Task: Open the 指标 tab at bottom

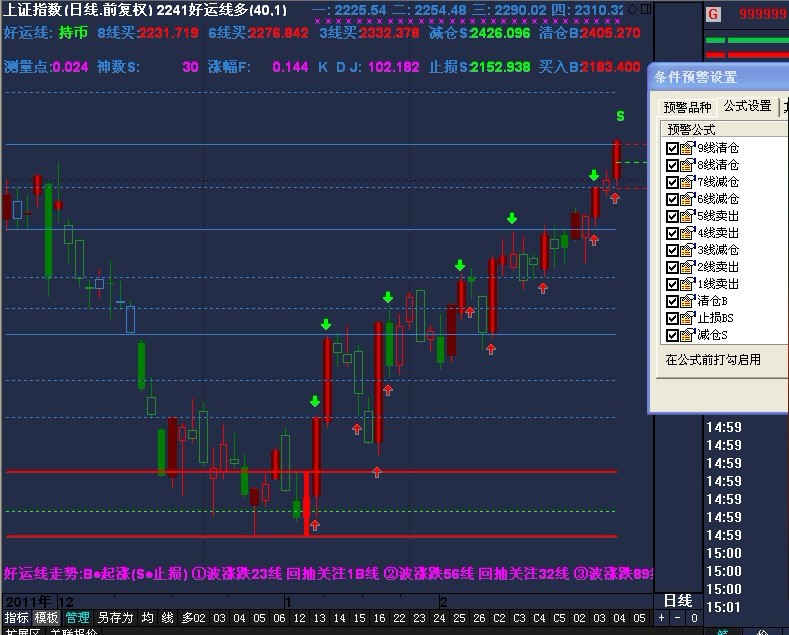Action: point(16,618)
